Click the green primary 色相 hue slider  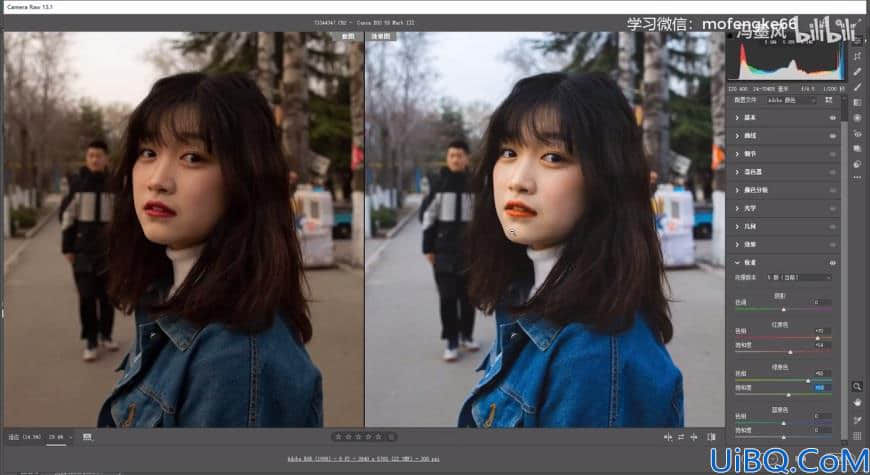coord(783,380)
